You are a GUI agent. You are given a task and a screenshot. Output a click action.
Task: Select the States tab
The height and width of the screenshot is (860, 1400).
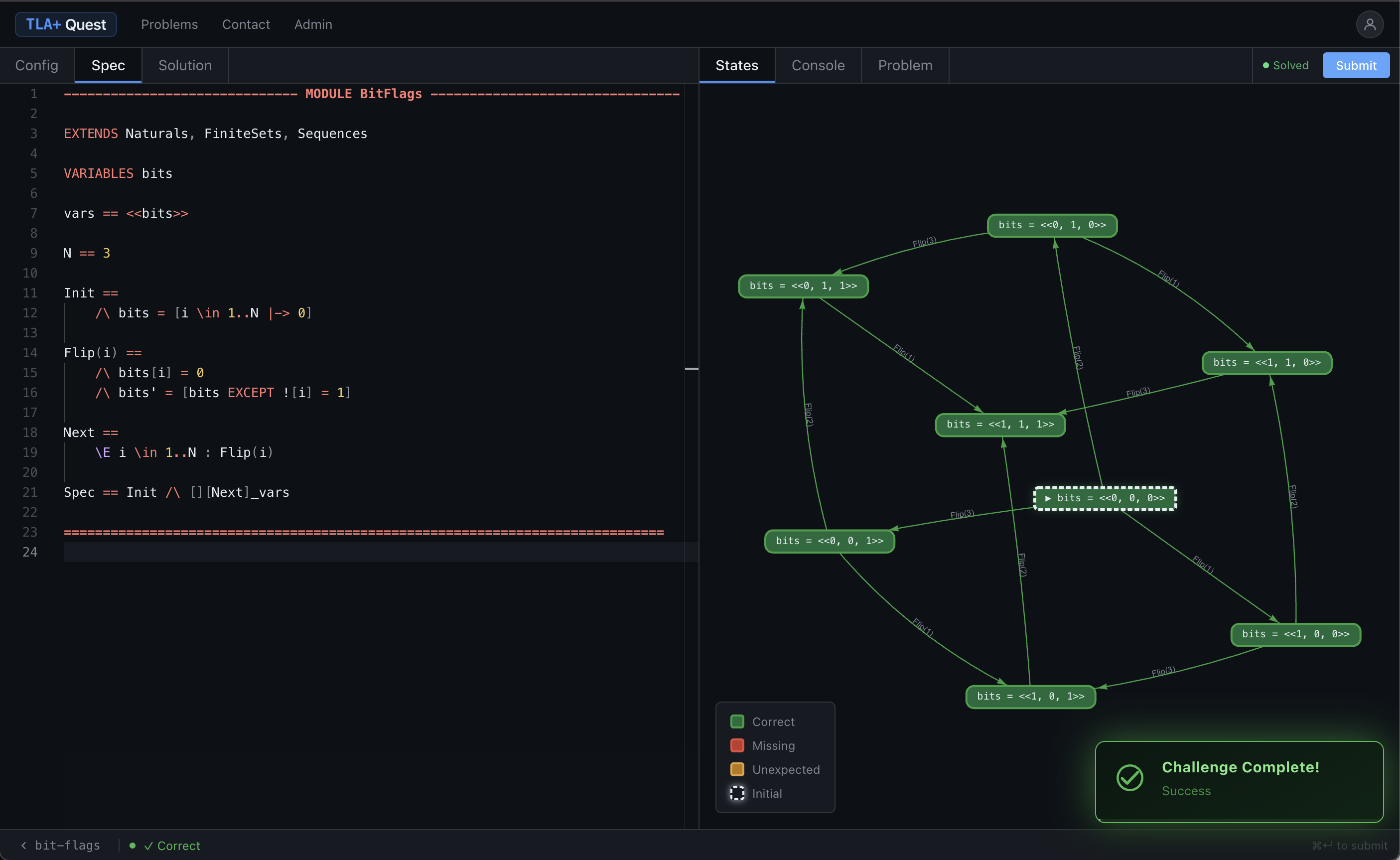(737, 65)
